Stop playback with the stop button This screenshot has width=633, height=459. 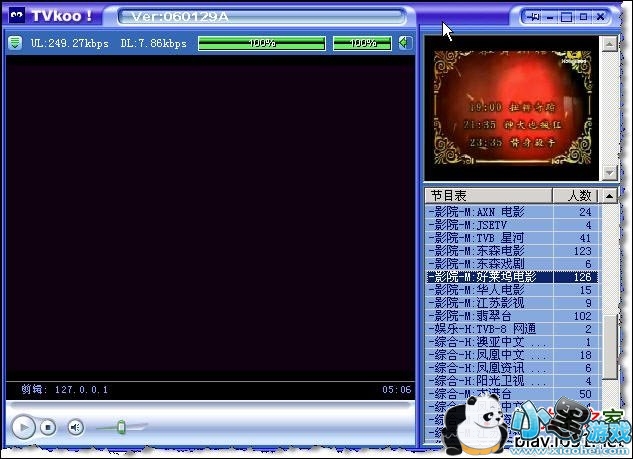click(x=48, y=427)
